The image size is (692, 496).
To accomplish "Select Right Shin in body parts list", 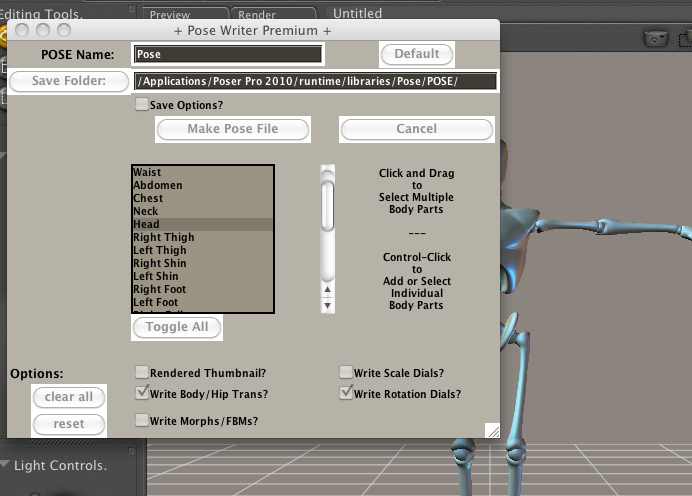I will [203, 263].
